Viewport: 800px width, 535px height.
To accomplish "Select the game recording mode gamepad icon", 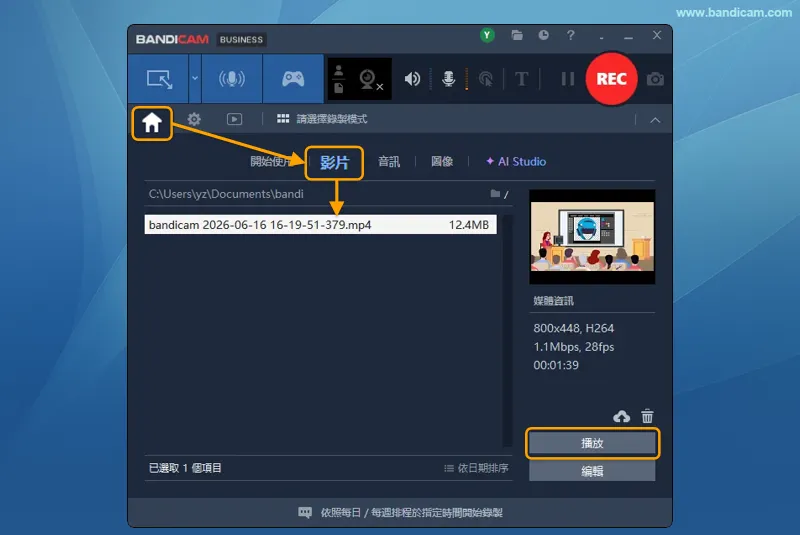I will pos(293,79).
